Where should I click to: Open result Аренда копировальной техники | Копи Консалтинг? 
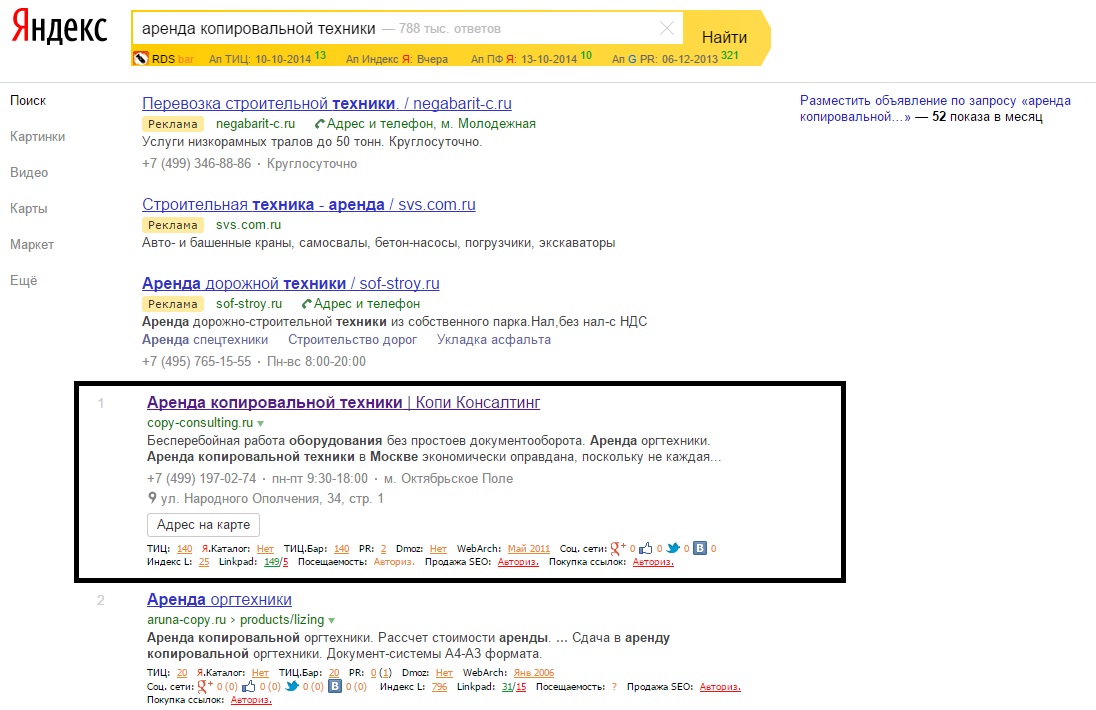(x=343, y=403)
